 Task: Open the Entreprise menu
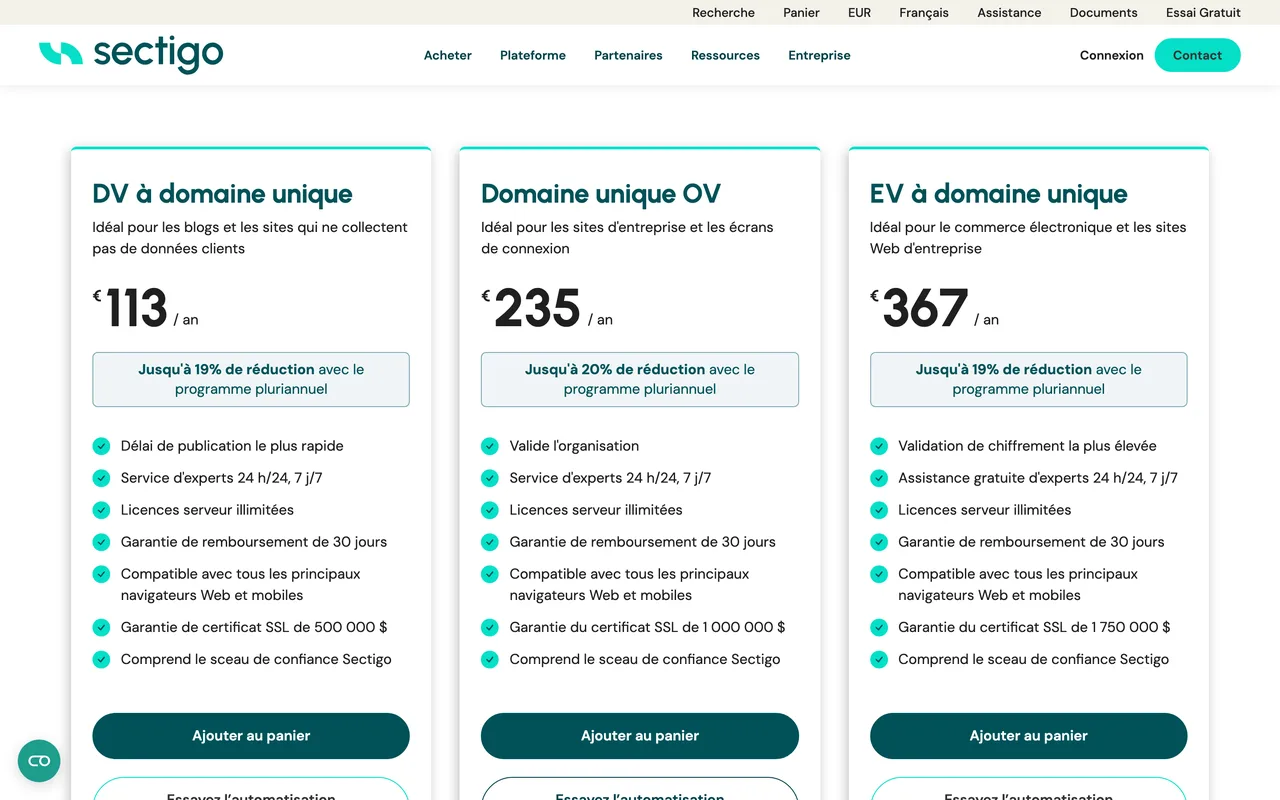pos(819,55)
